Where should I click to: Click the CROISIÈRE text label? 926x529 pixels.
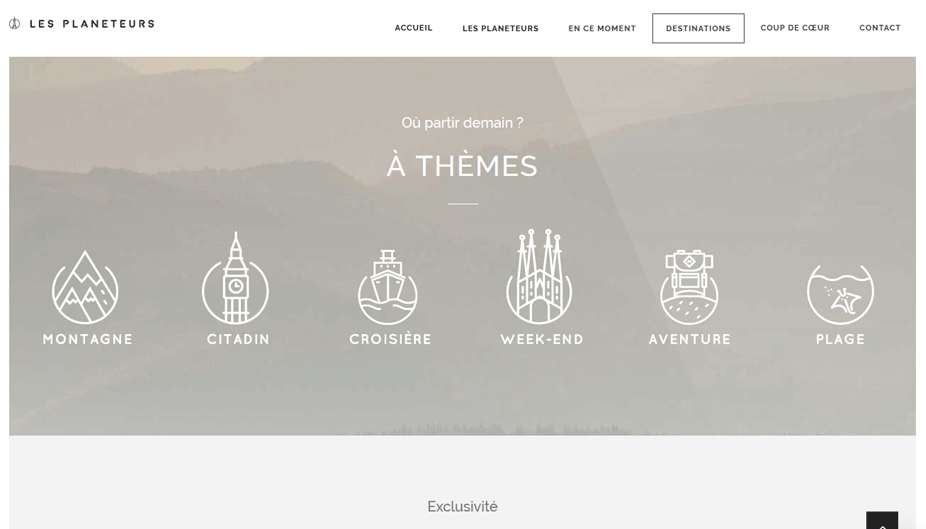click(x=390, y=339)
